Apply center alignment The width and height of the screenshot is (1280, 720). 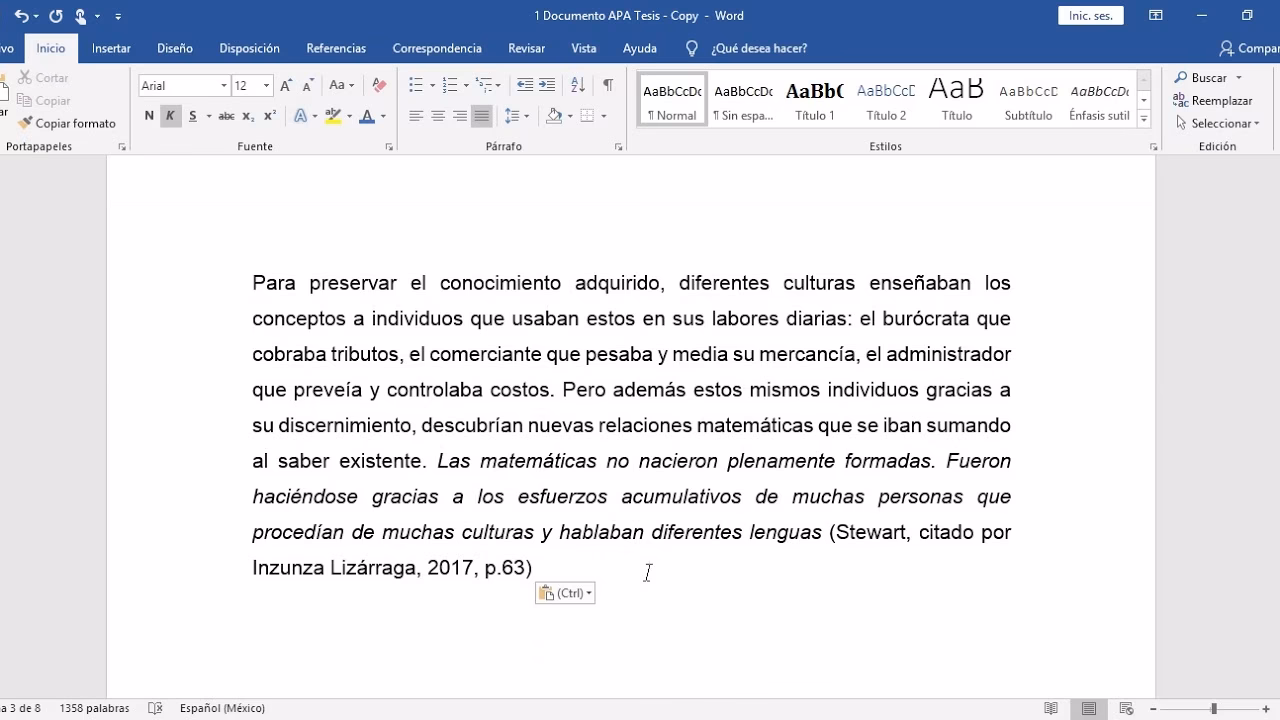click(x=437, y=117)
